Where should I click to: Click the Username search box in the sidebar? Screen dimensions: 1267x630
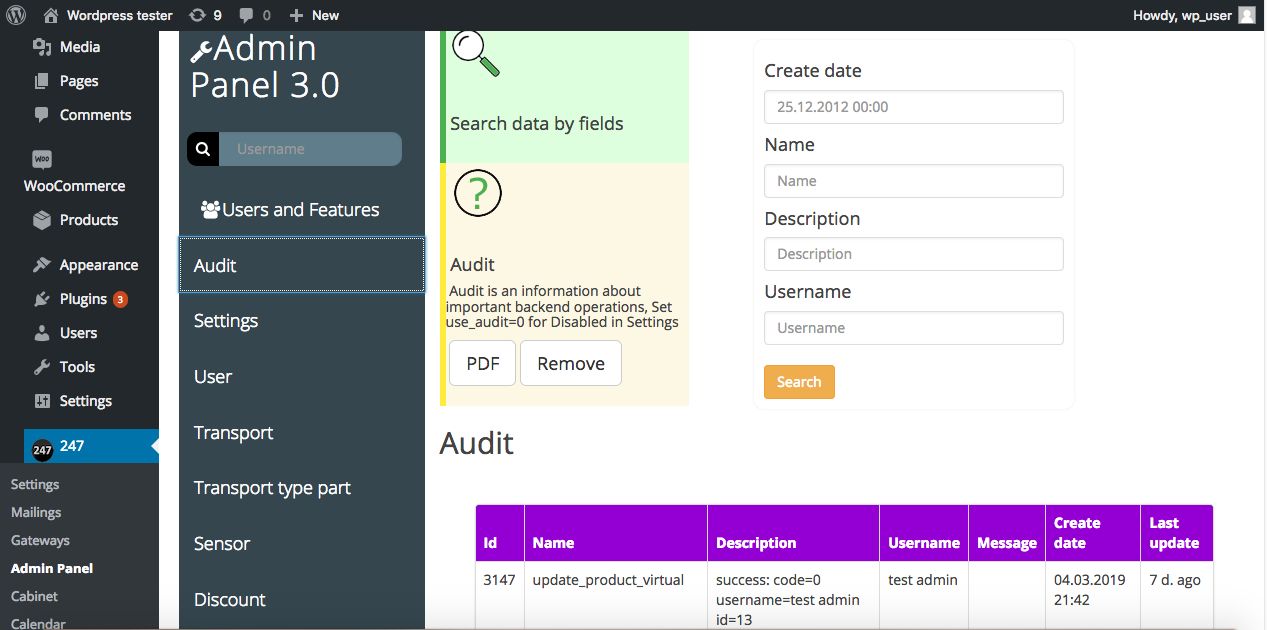tap(310, 149)
